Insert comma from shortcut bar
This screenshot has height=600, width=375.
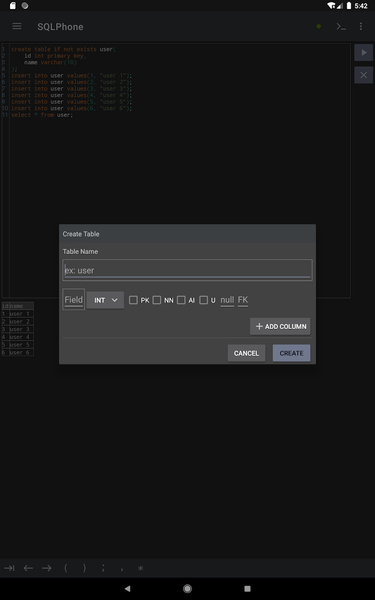coord(122,569)
